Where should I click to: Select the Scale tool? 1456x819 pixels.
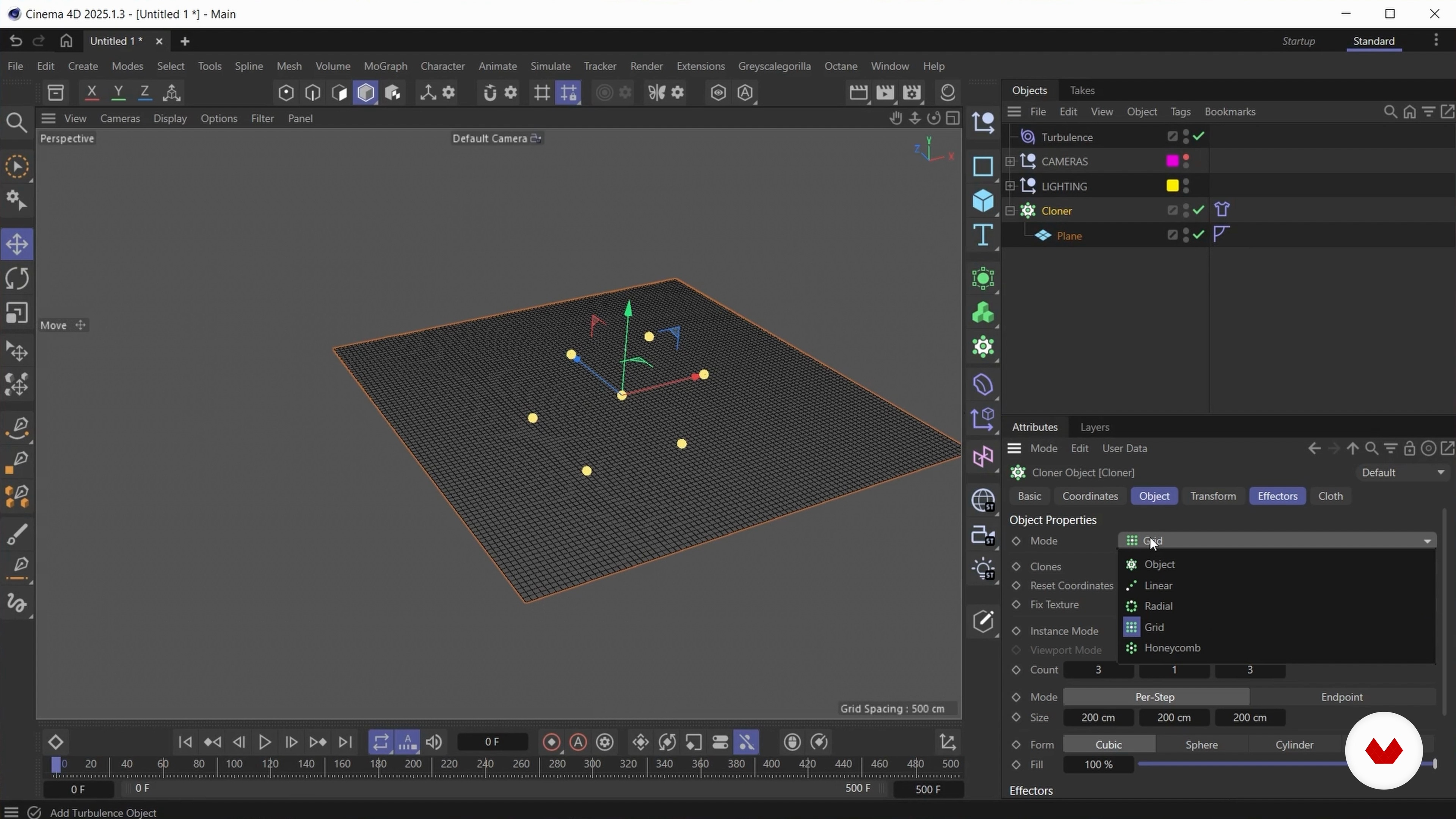[x=17, y=312]
